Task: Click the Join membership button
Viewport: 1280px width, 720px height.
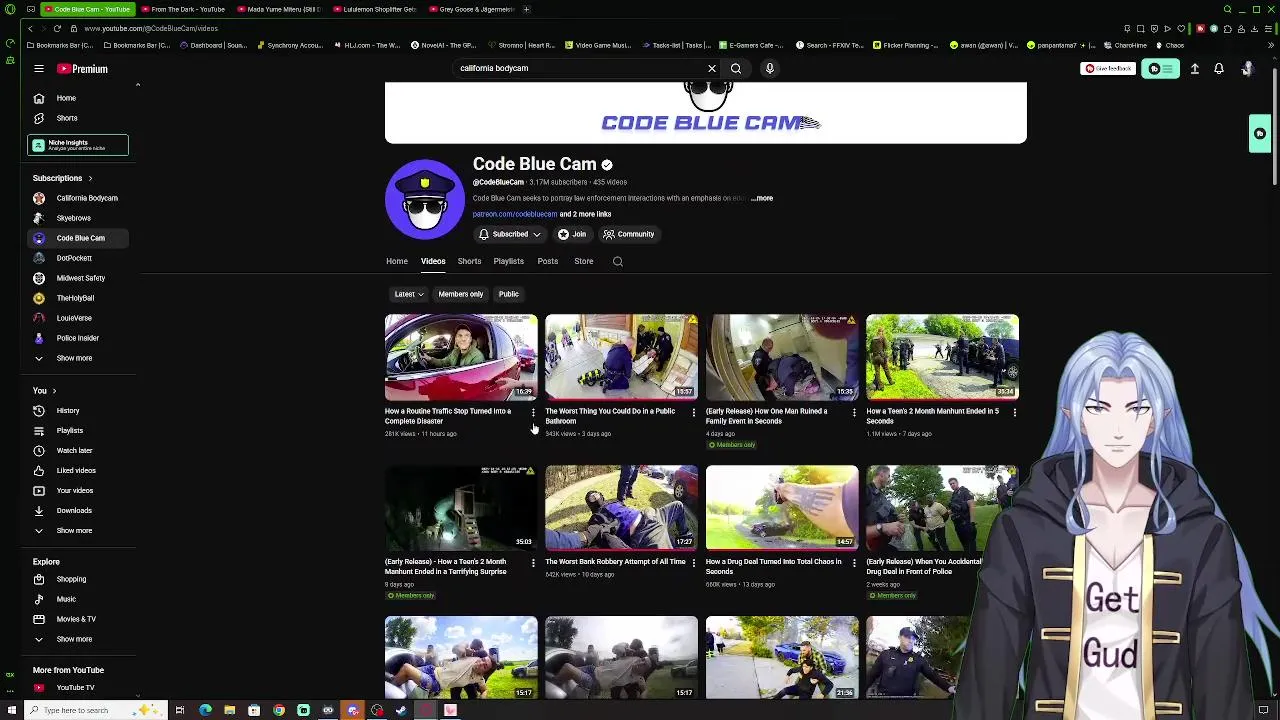Action: (x=572, y=234)
